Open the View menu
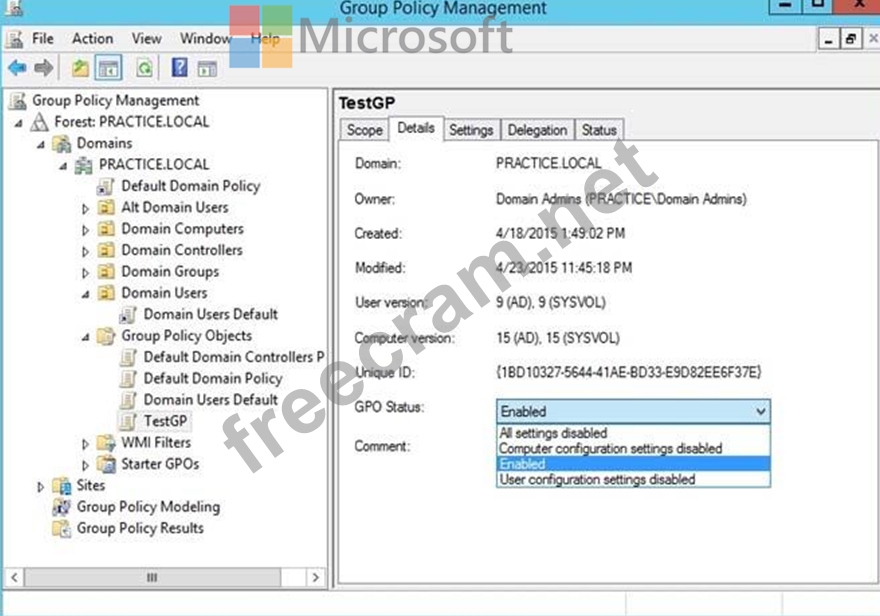The width and height of the screenshot is (880, 616). (146, 39)
